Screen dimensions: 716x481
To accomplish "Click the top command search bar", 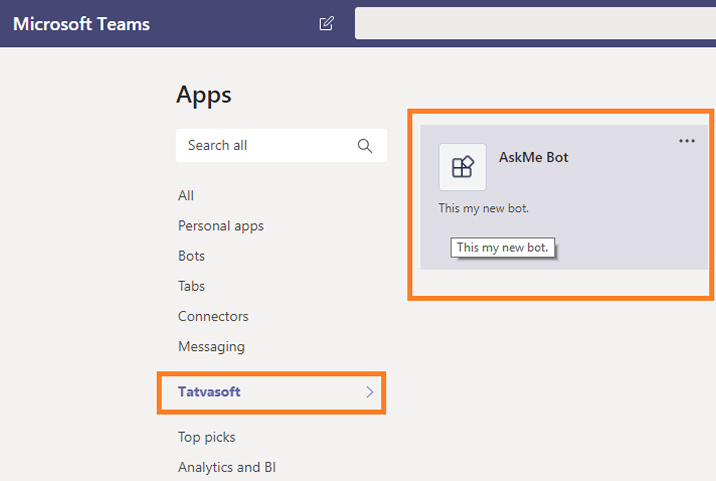I will click(x=535, y=23).
